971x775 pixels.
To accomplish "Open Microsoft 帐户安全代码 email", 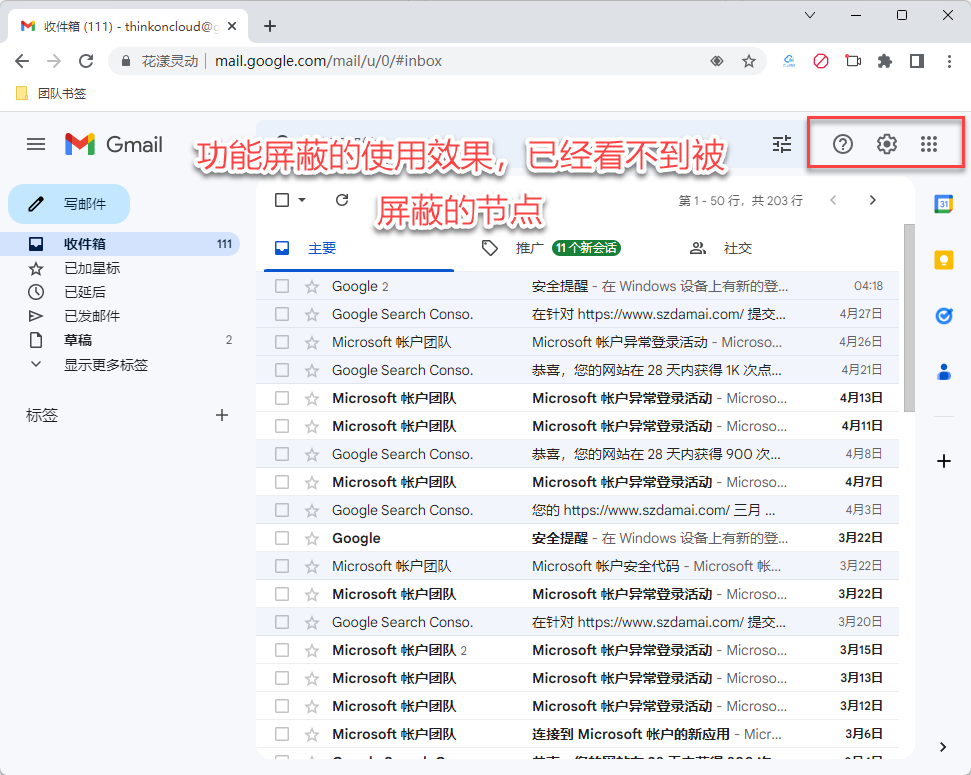I will coord(577,566).
